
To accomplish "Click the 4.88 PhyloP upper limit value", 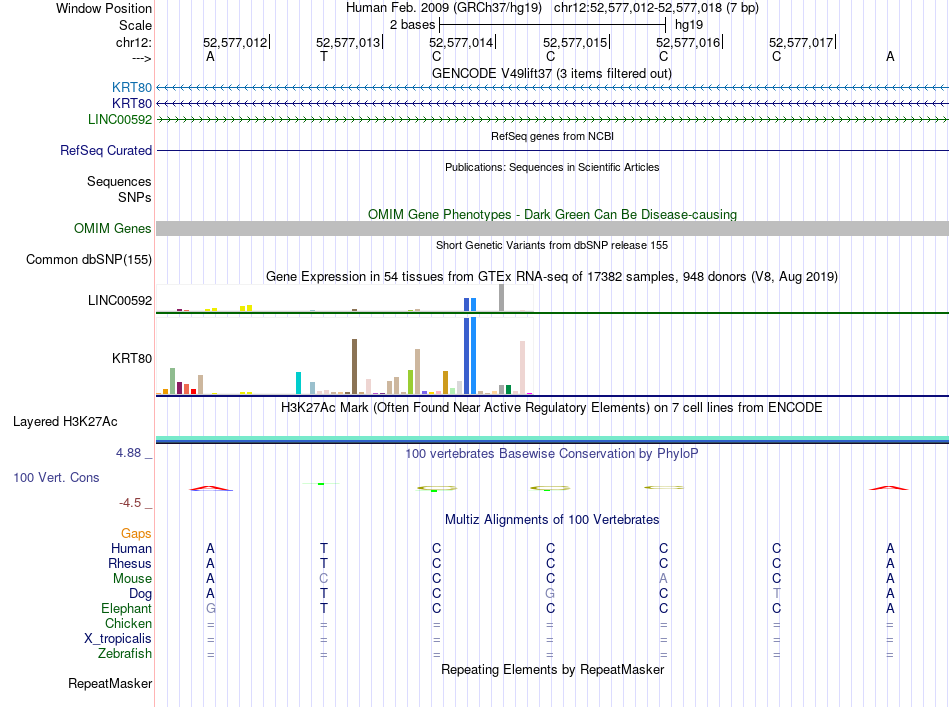I will pos(128,453).
